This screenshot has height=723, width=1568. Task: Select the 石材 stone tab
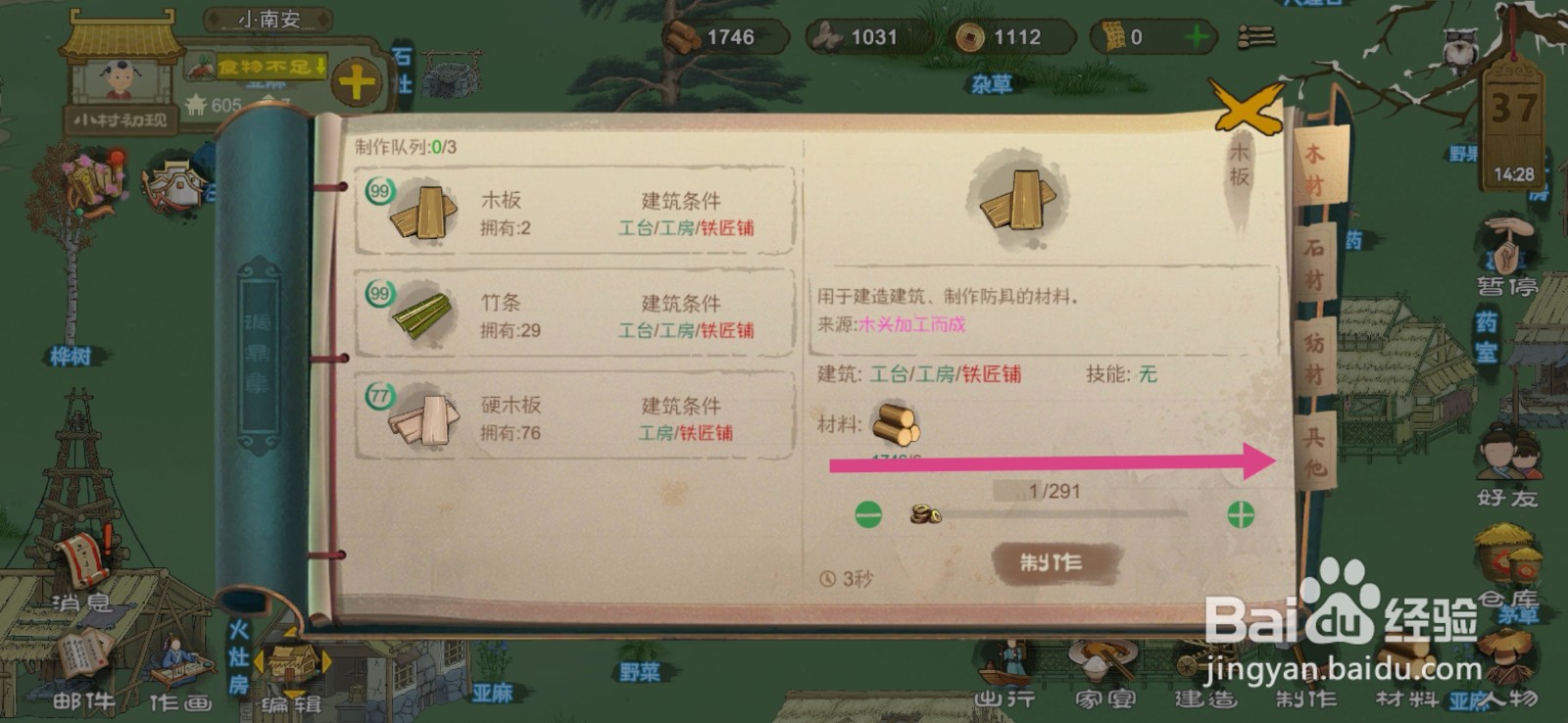tap(1315, 265)
